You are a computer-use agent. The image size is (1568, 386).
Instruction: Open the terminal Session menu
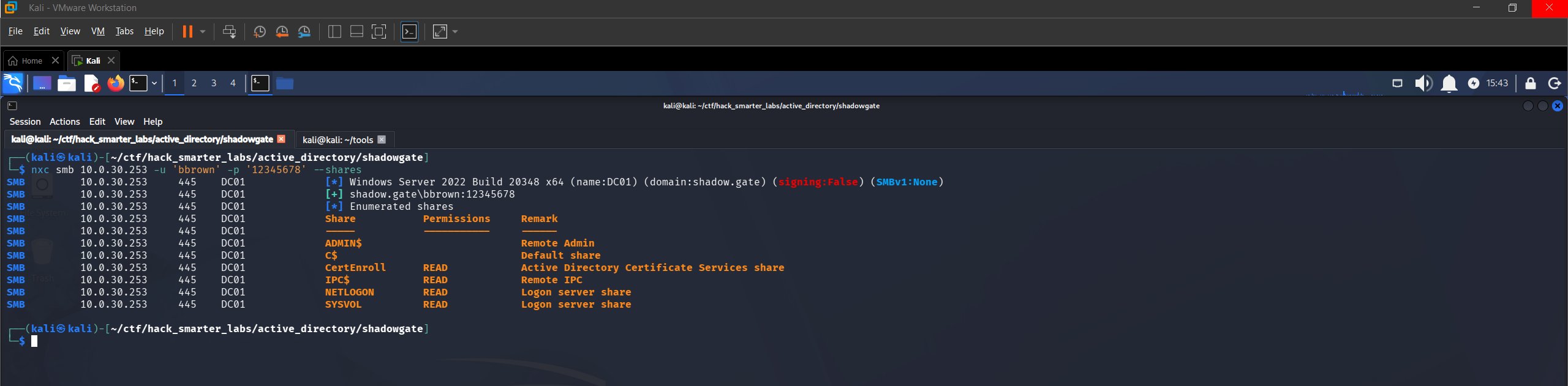[25, 122]
